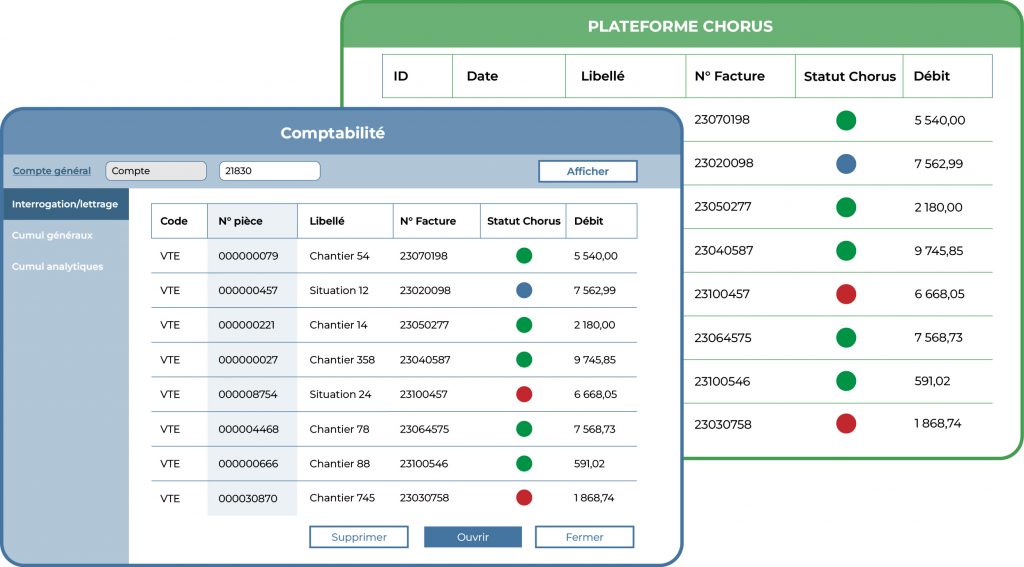Click Chorus blue dot beside 7 562,99 debit
Viewport: 1024px width, 567px height.
pos(846,163)
